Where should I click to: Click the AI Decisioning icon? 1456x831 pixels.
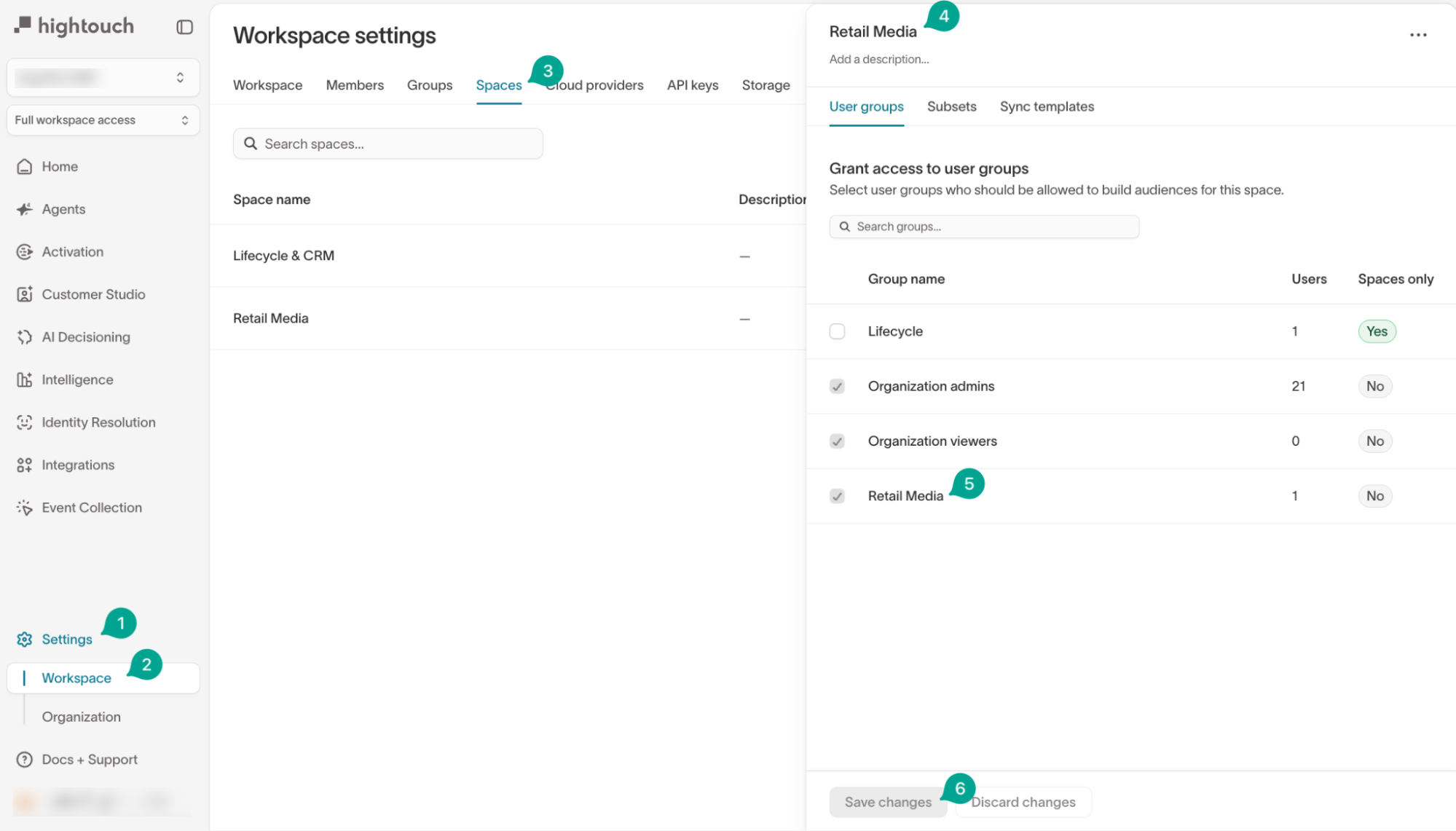click(x=25, y=337)
